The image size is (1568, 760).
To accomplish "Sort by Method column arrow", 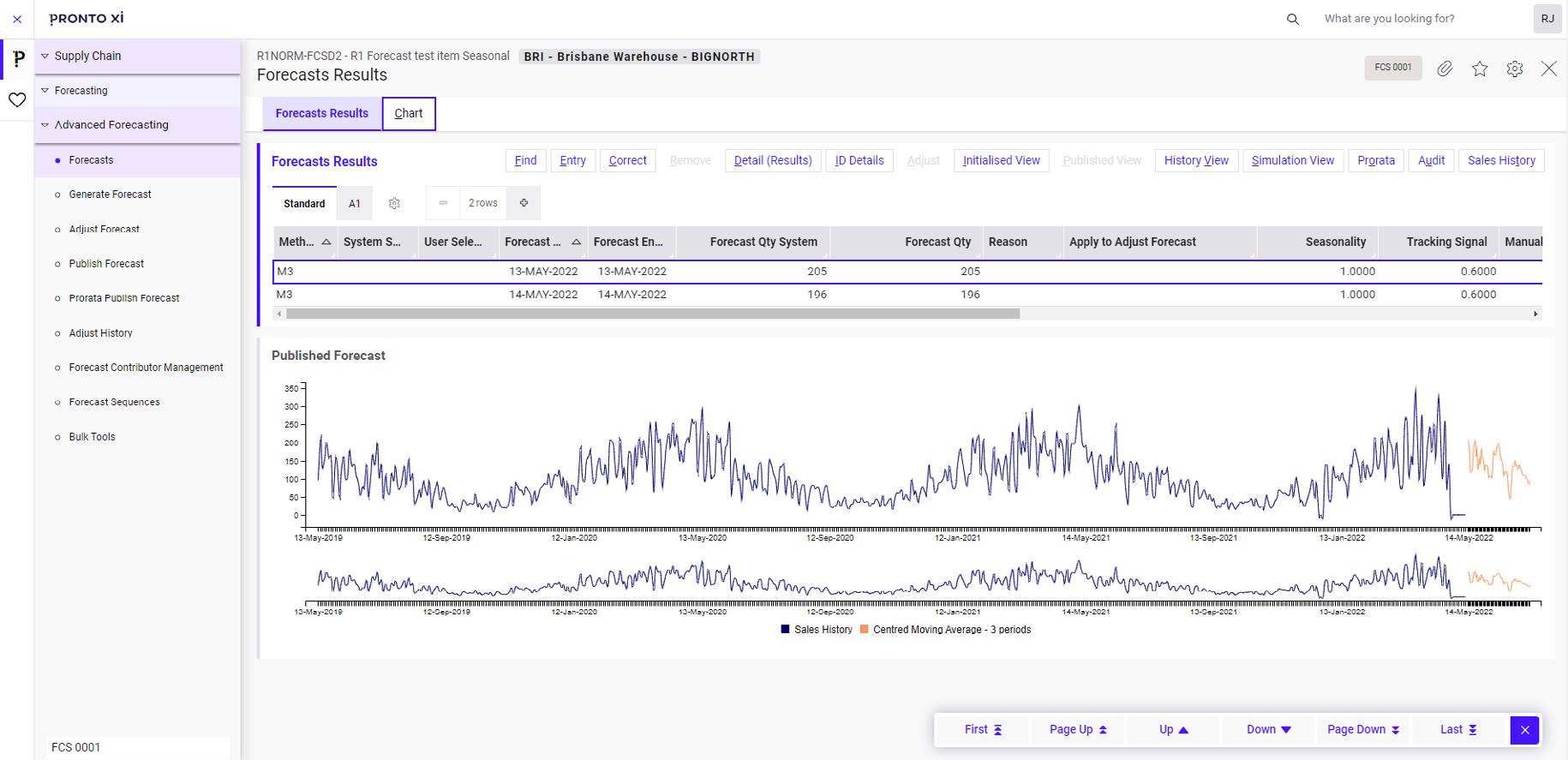I will coord(326,242).
